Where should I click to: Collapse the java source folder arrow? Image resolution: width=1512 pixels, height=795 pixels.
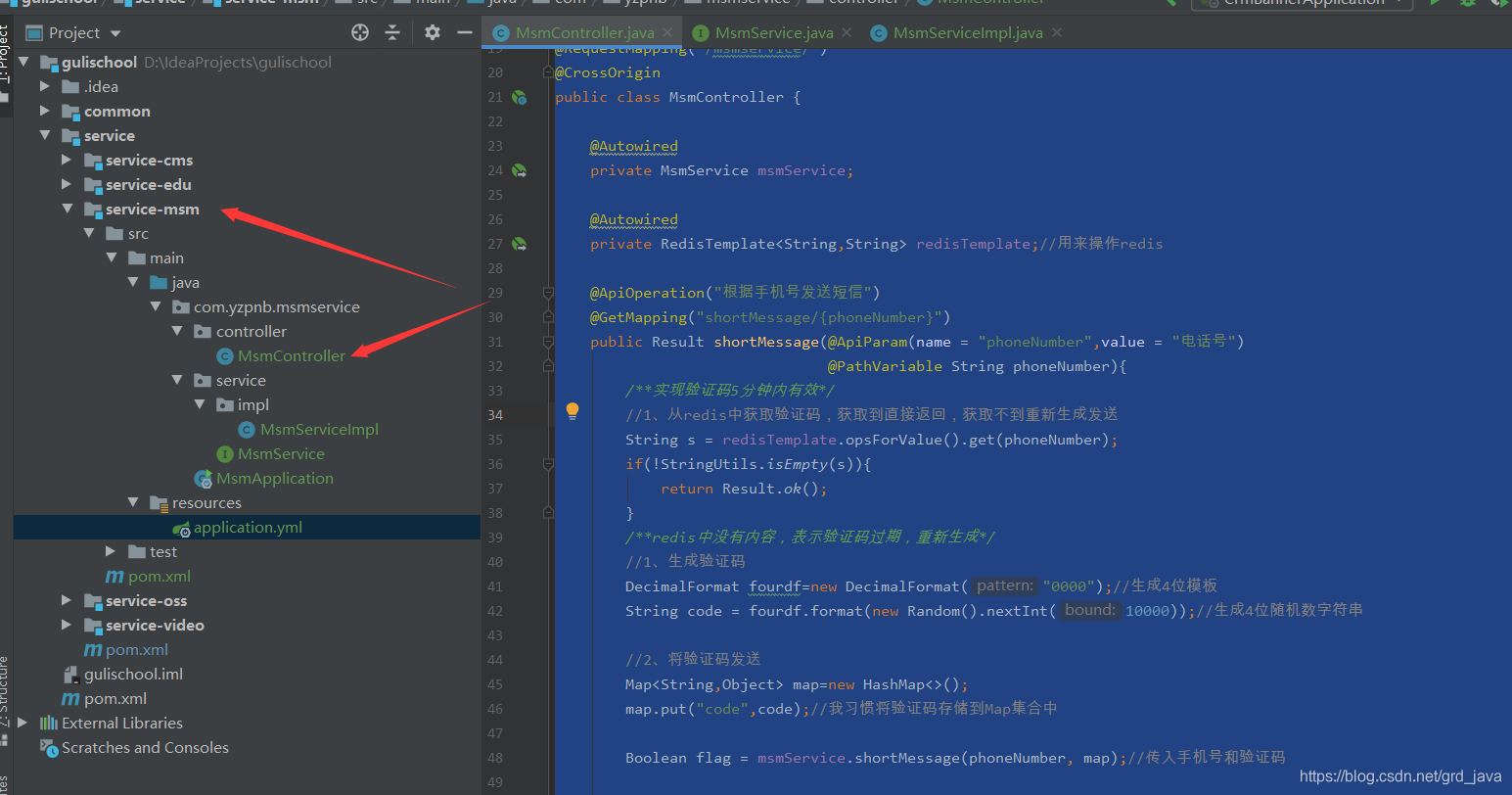133,282
